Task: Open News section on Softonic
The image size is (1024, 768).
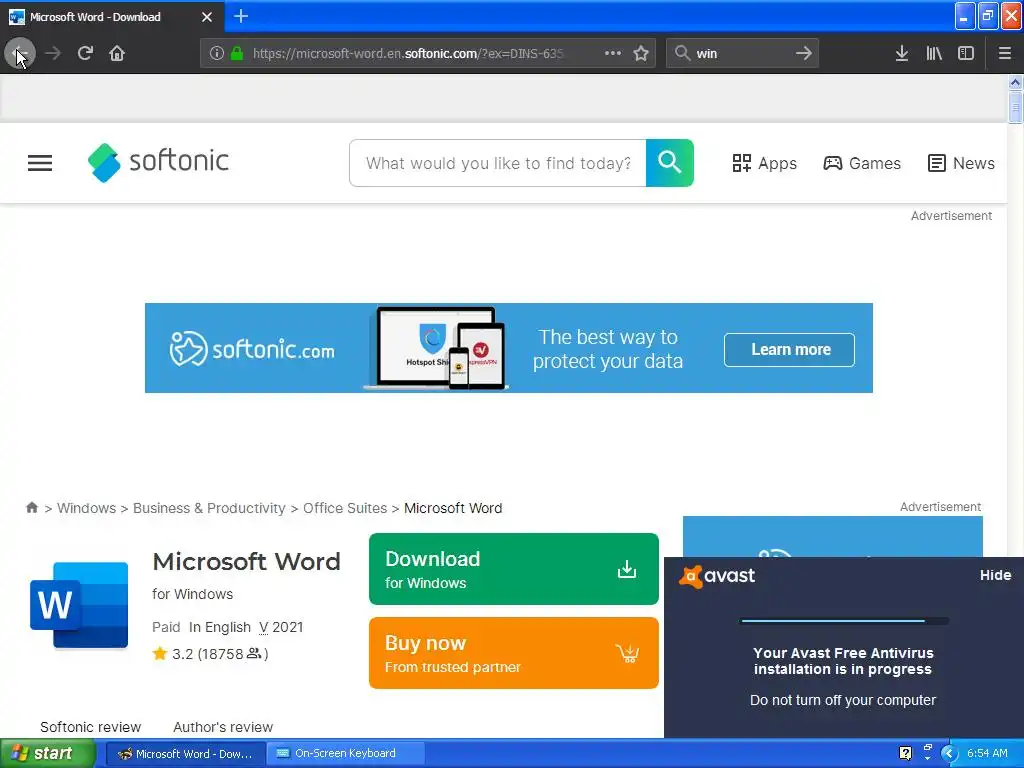Action: (961, 163)
